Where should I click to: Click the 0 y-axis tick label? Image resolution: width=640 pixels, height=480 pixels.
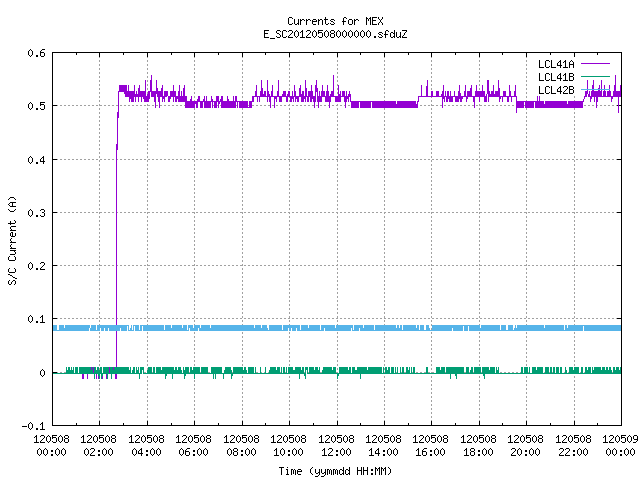(x=42, y=373)
